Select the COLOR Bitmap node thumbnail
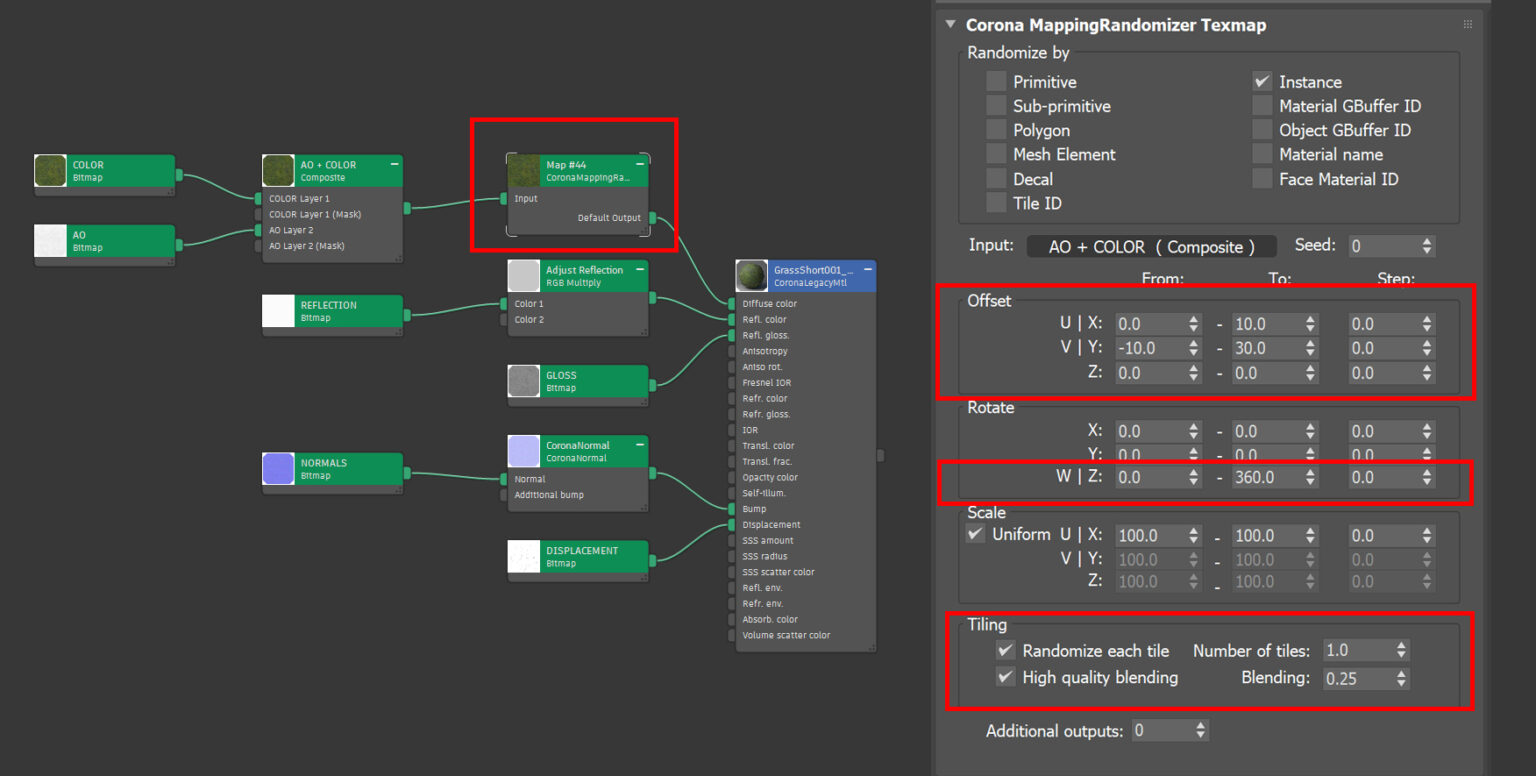The image size is (1536, 776). pyautogui.click(x=50, y=171)
